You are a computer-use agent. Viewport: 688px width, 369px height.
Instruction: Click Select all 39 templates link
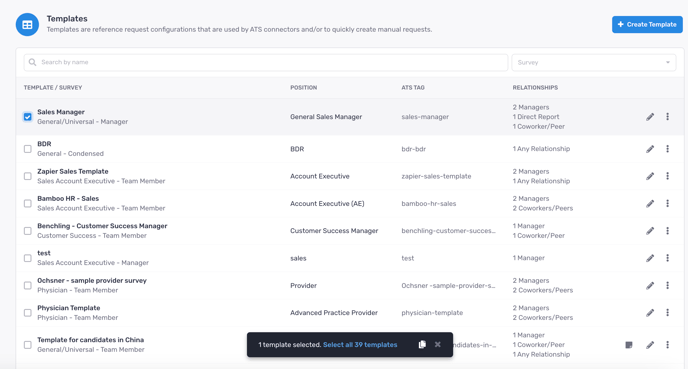coord(360,345)
